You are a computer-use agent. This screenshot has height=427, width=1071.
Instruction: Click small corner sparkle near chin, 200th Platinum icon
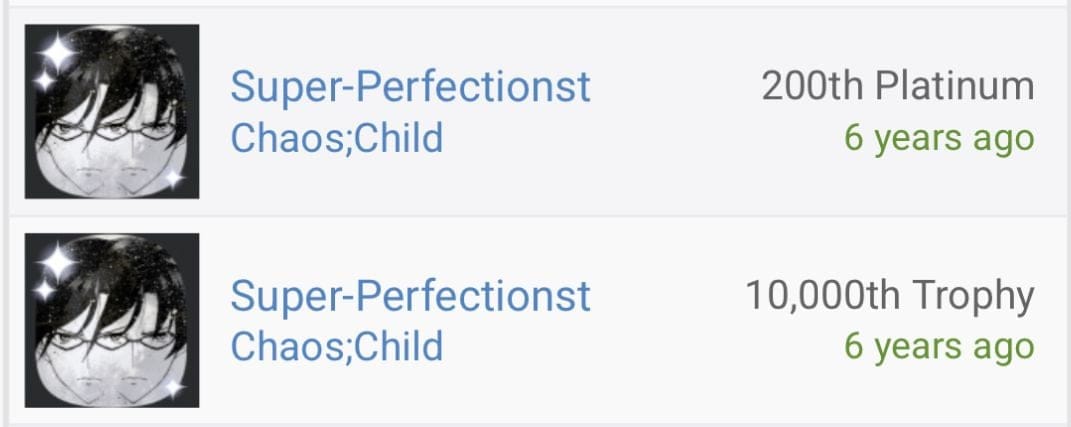[173, 178]
